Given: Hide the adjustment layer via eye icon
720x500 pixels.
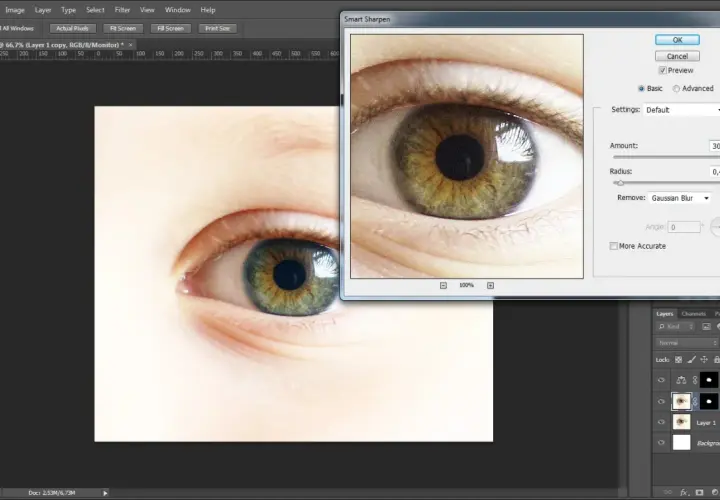Looking at the screenshot, I should [661, 380].
